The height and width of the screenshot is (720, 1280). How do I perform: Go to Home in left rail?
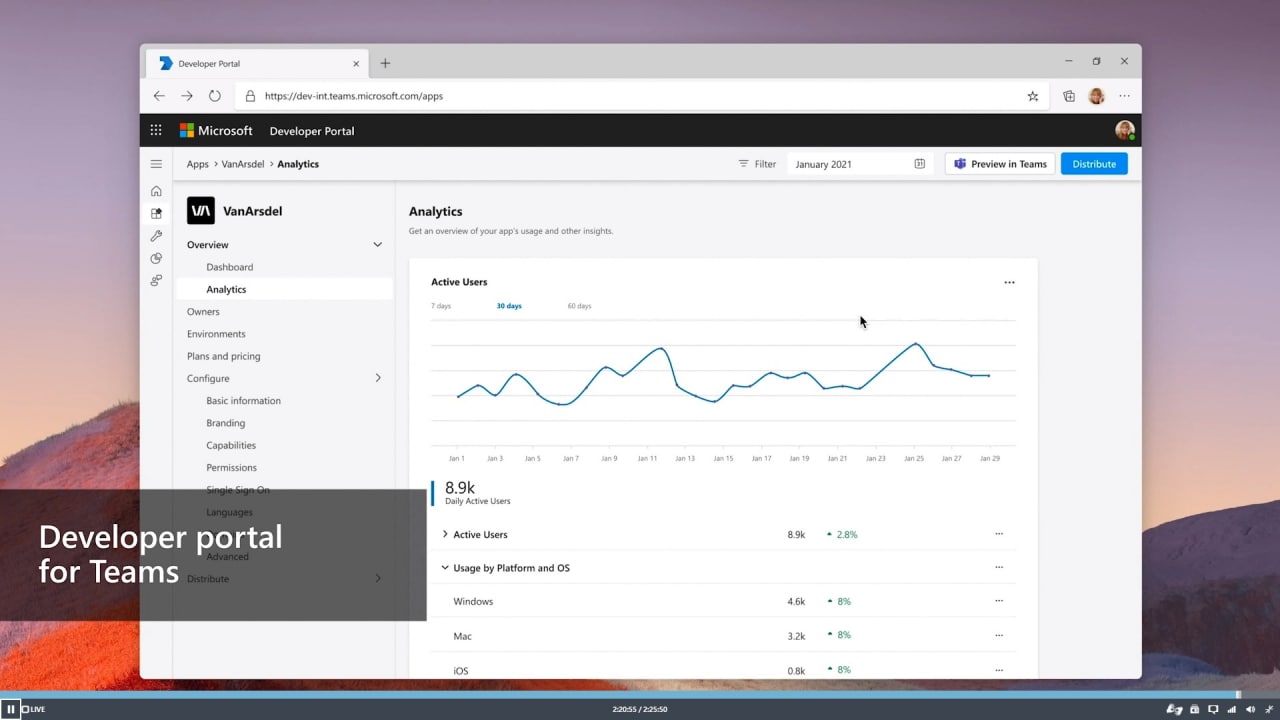coord(156,191)
